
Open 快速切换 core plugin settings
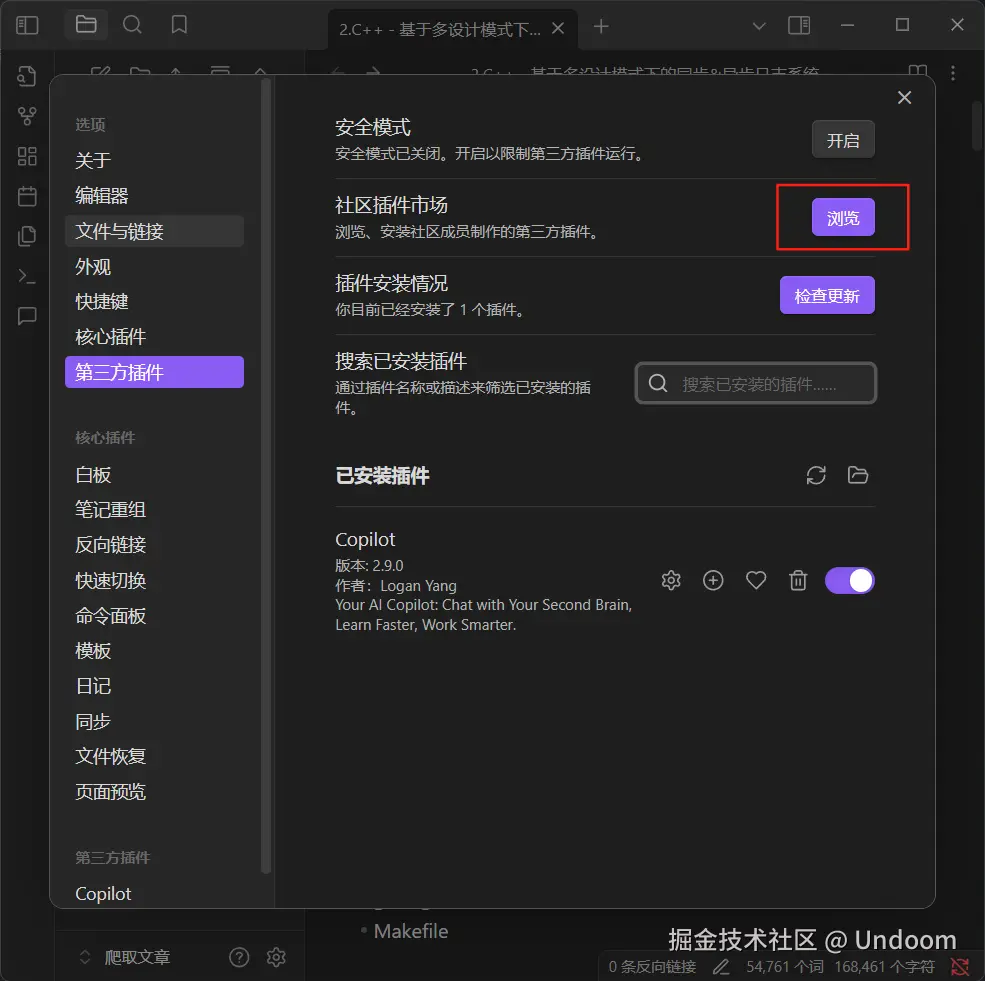click(x=155, y=580)
